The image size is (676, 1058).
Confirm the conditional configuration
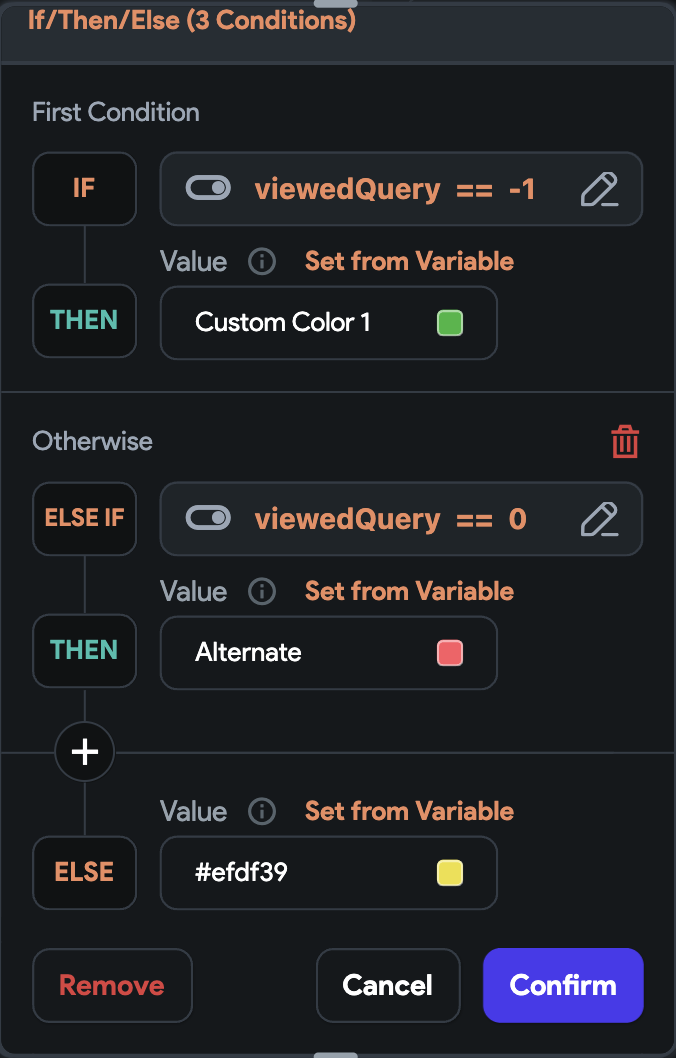[x=563, y=985]
